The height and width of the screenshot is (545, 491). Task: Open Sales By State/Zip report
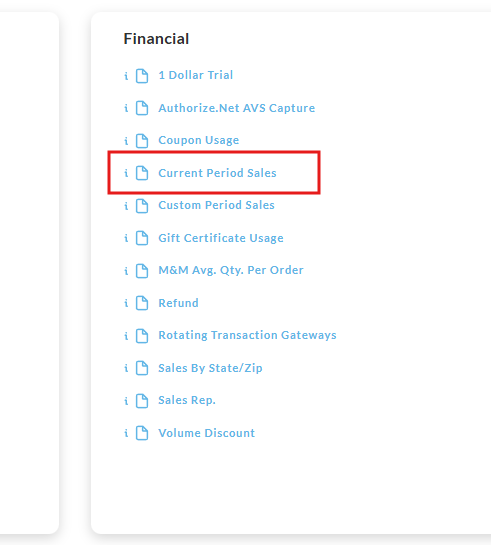[x=210, y=368]
